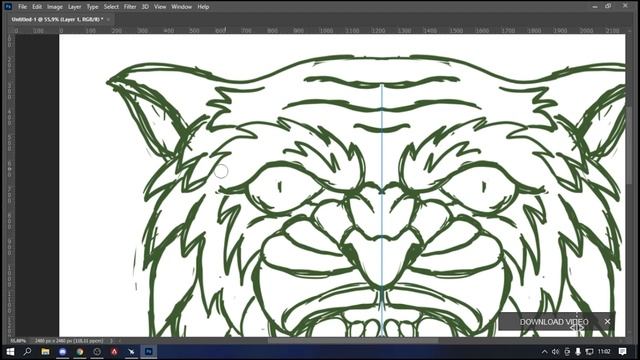Open File Explorer from taskbar
The image size is (640, 360).
pyautogui.click(x=45, y=351)
